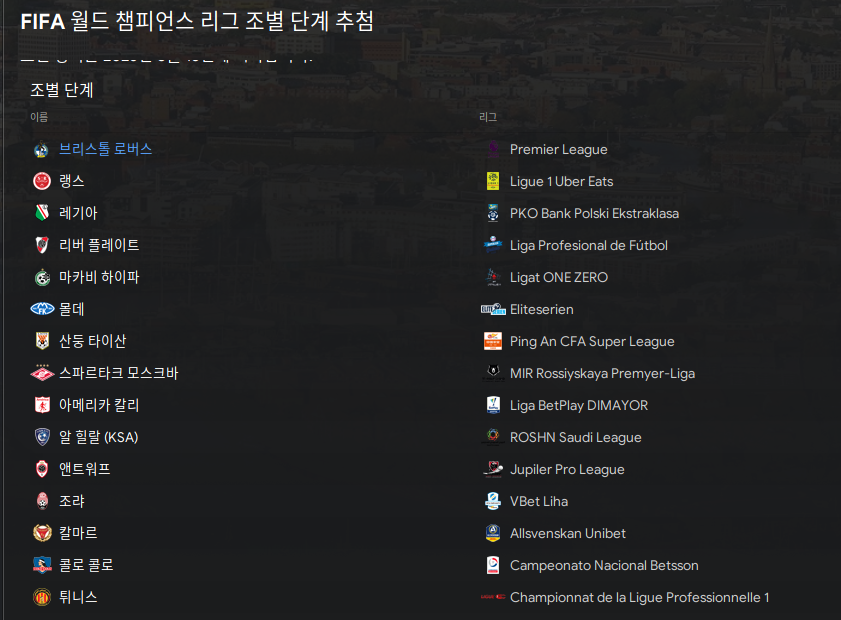Click the Liga Profesional de Fútbol logo
Viewport: 841px width, 620px height.
(493, 245)
